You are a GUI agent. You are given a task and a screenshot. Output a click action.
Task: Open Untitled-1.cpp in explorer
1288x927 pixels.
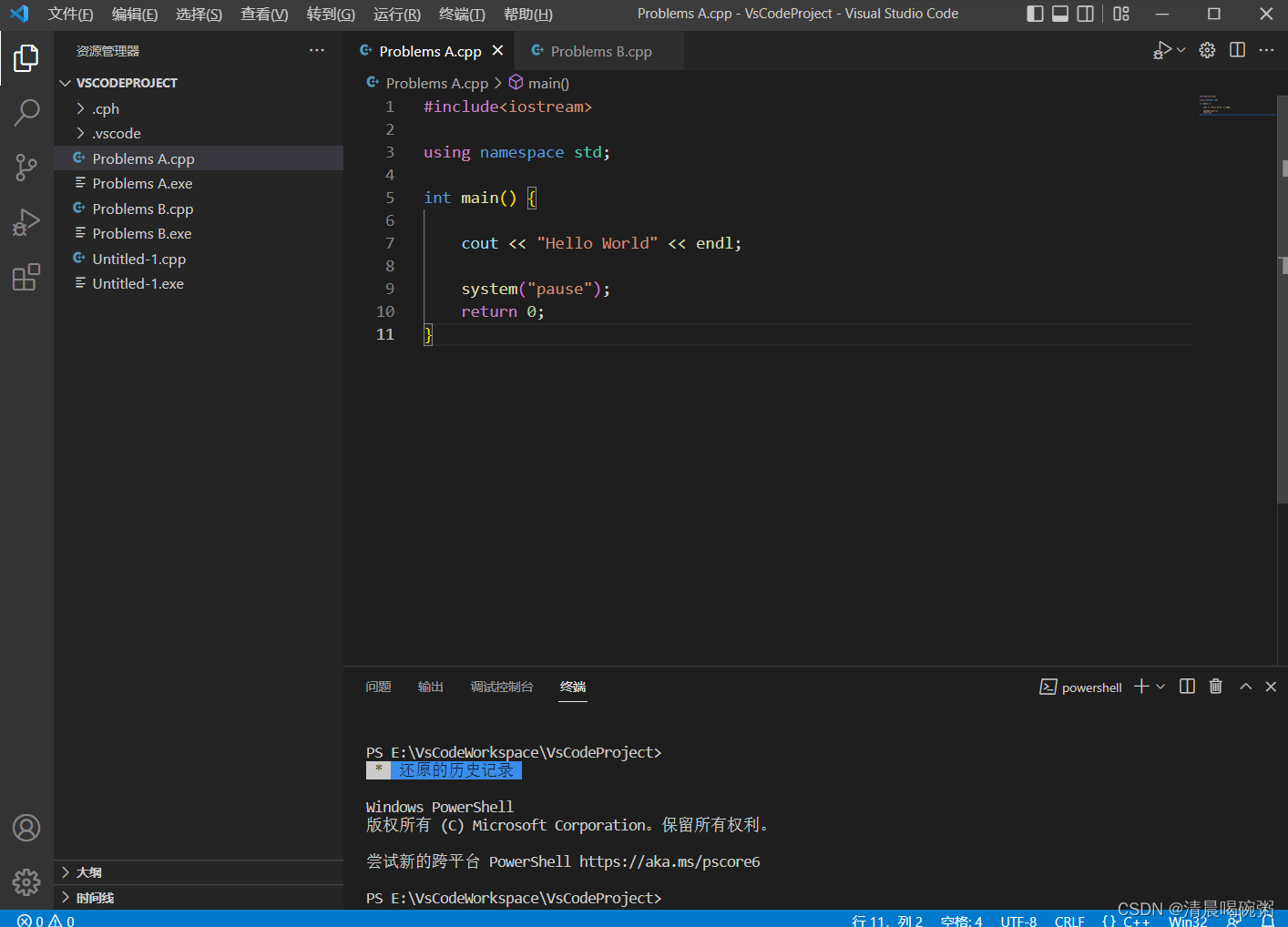tap(199, 259)
